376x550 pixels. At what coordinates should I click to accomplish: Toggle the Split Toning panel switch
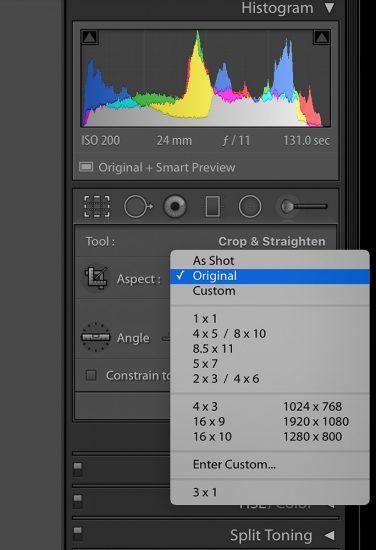tap(78, 534)
